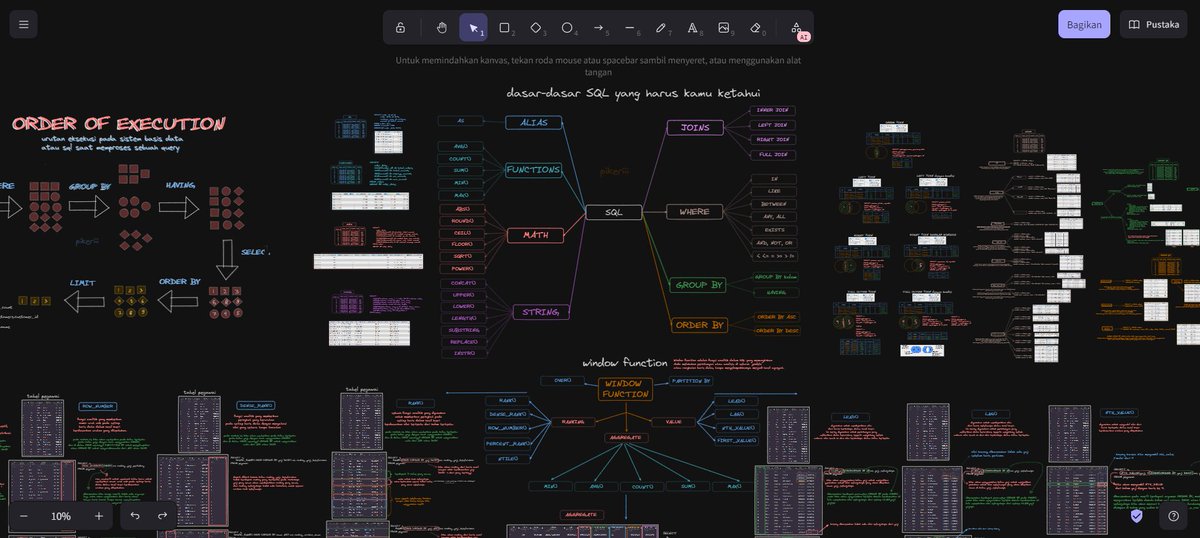The width and height of the screenshot is (1200, 538).
Task: Select the LOWER() box
Action: click(x=464, y=307)
